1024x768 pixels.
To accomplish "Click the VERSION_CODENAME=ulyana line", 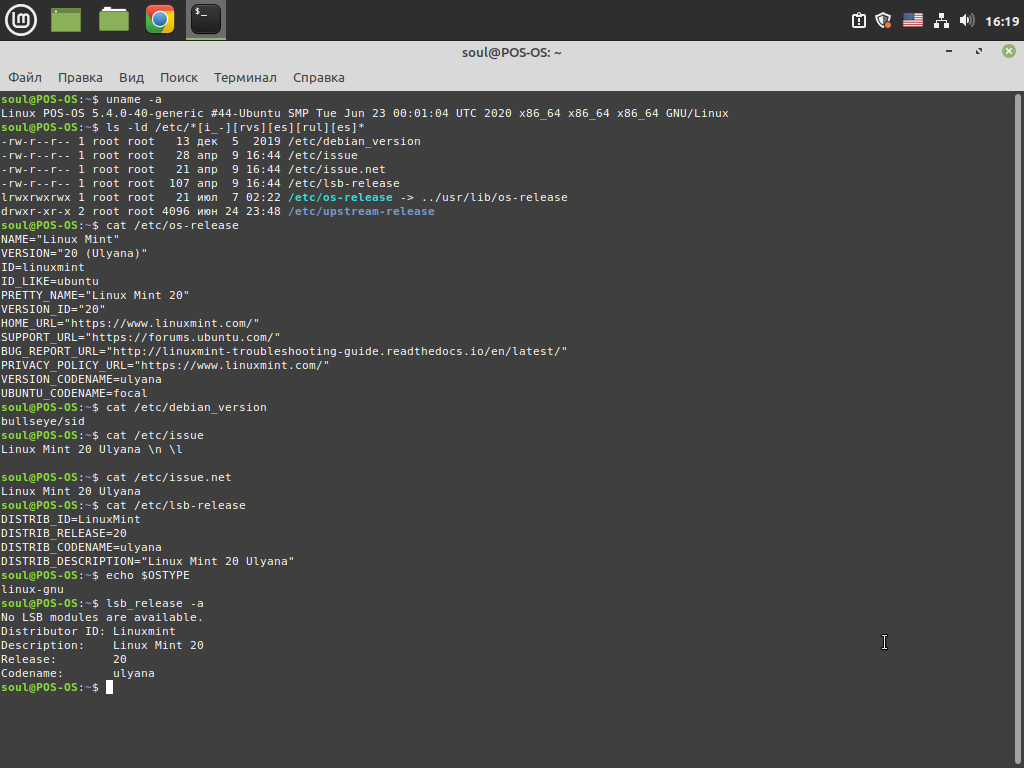I will (81, 379).
